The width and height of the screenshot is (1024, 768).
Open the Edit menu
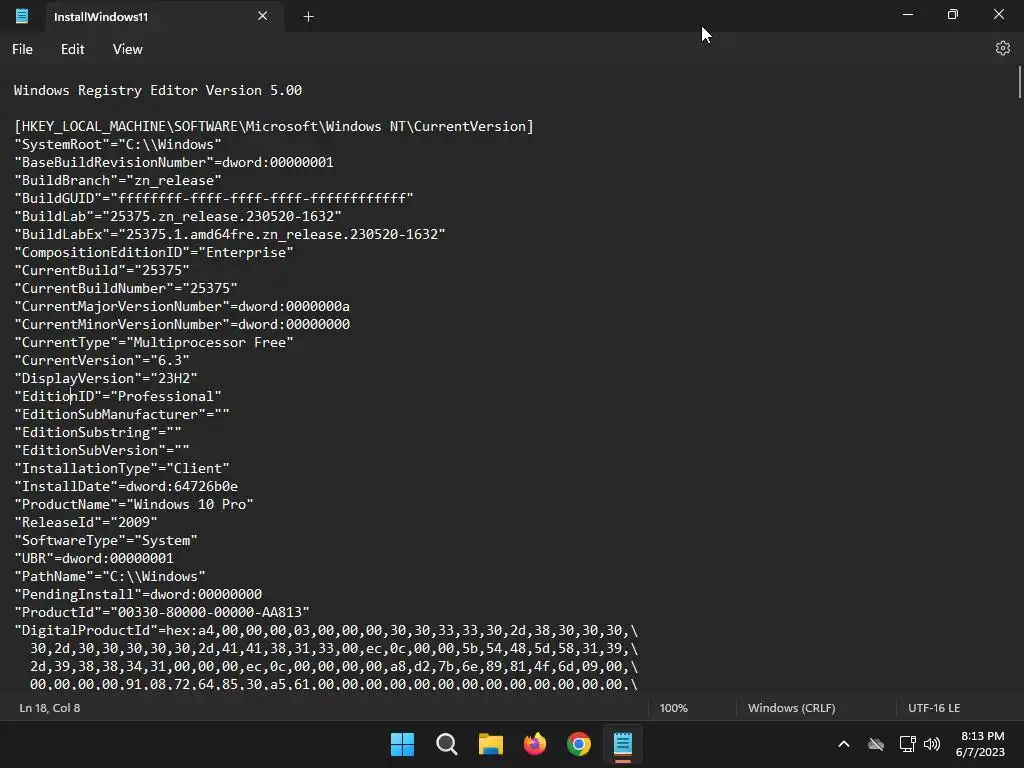pos(72,49)
